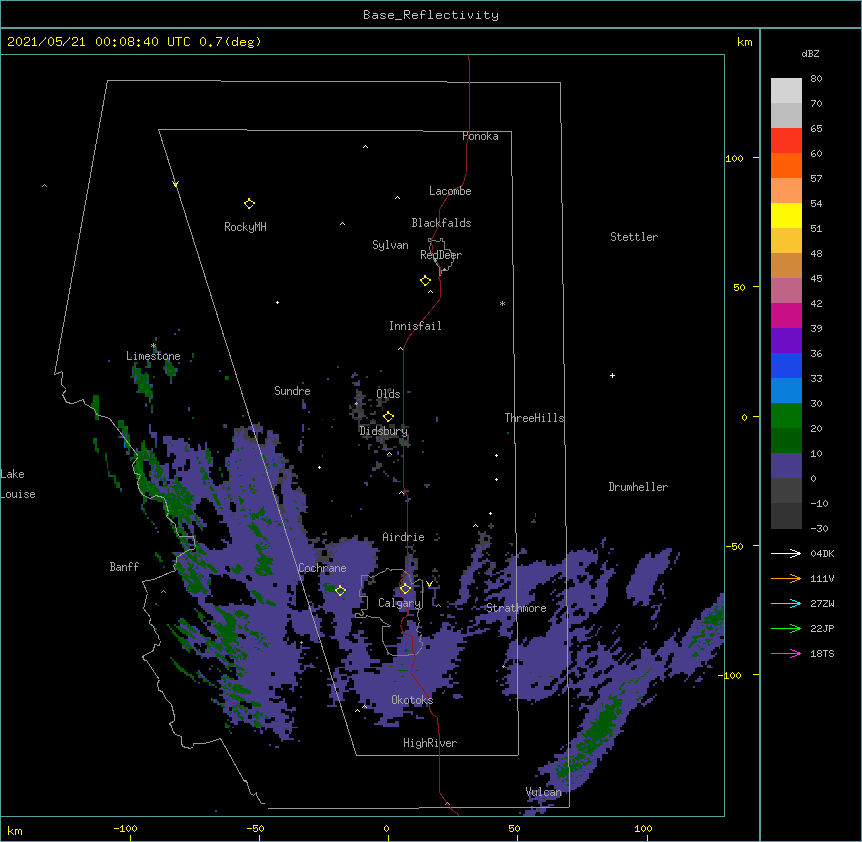
Task: Select the cyan 27ZW arrow legend icon
Action: pos(786,603)
